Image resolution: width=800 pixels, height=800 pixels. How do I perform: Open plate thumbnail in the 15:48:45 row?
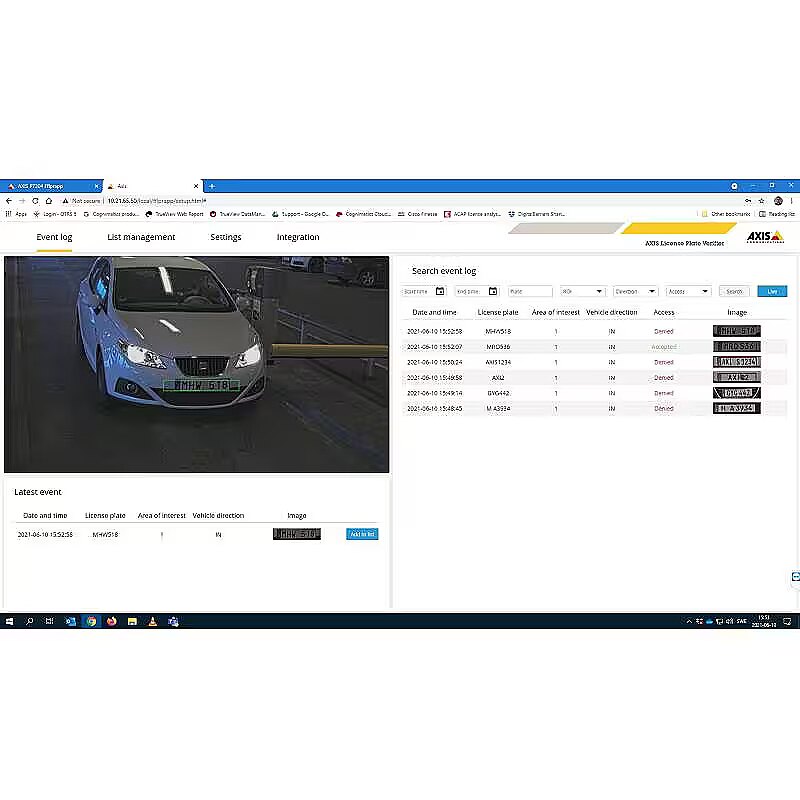737,408
